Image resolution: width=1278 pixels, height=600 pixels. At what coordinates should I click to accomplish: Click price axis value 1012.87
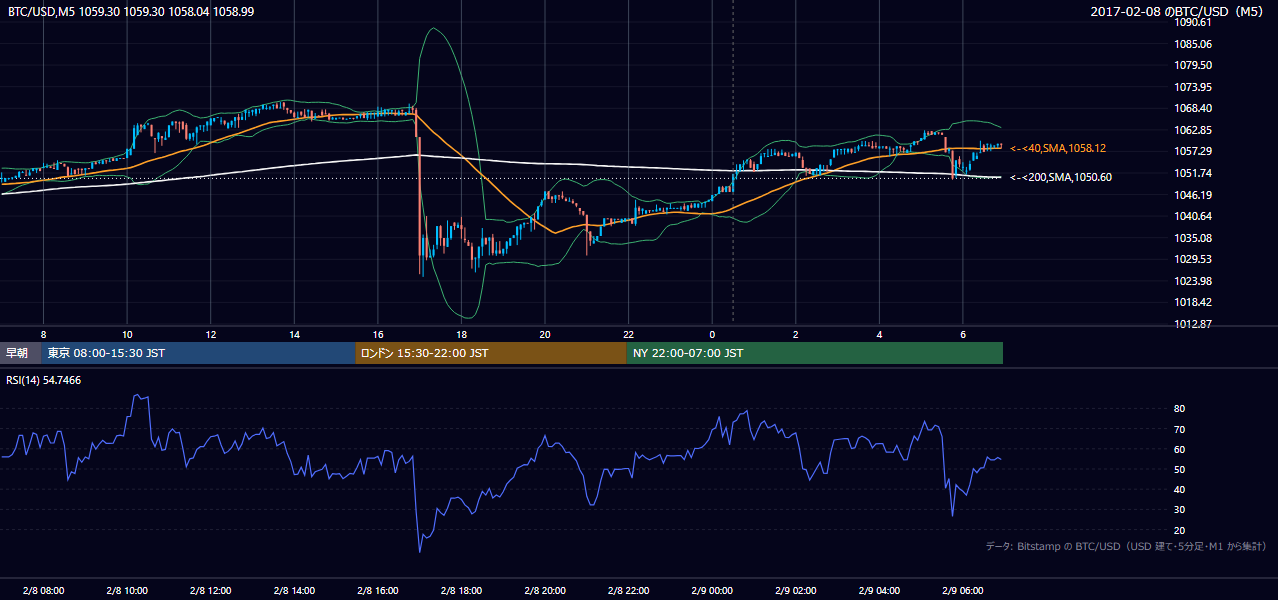1194,324
